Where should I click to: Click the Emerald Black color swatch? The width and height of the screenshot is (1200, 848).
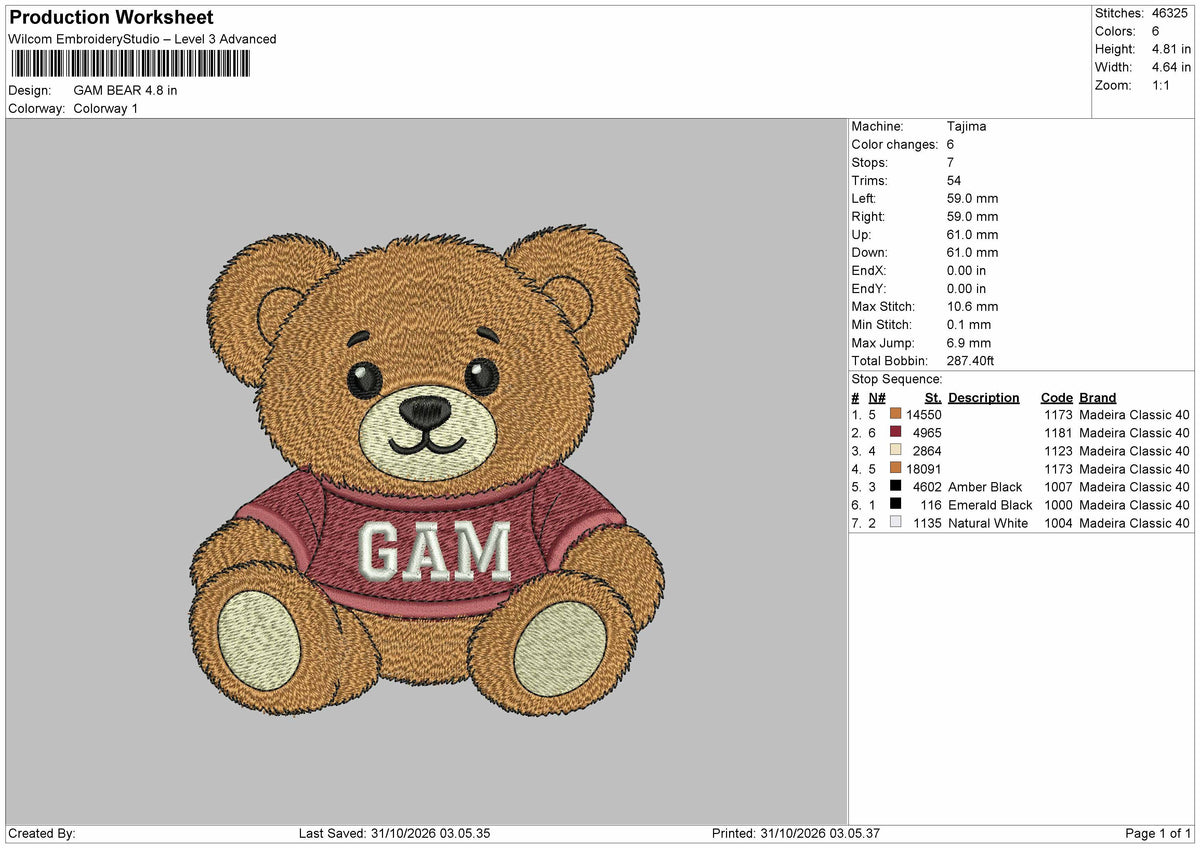[895, 504]
